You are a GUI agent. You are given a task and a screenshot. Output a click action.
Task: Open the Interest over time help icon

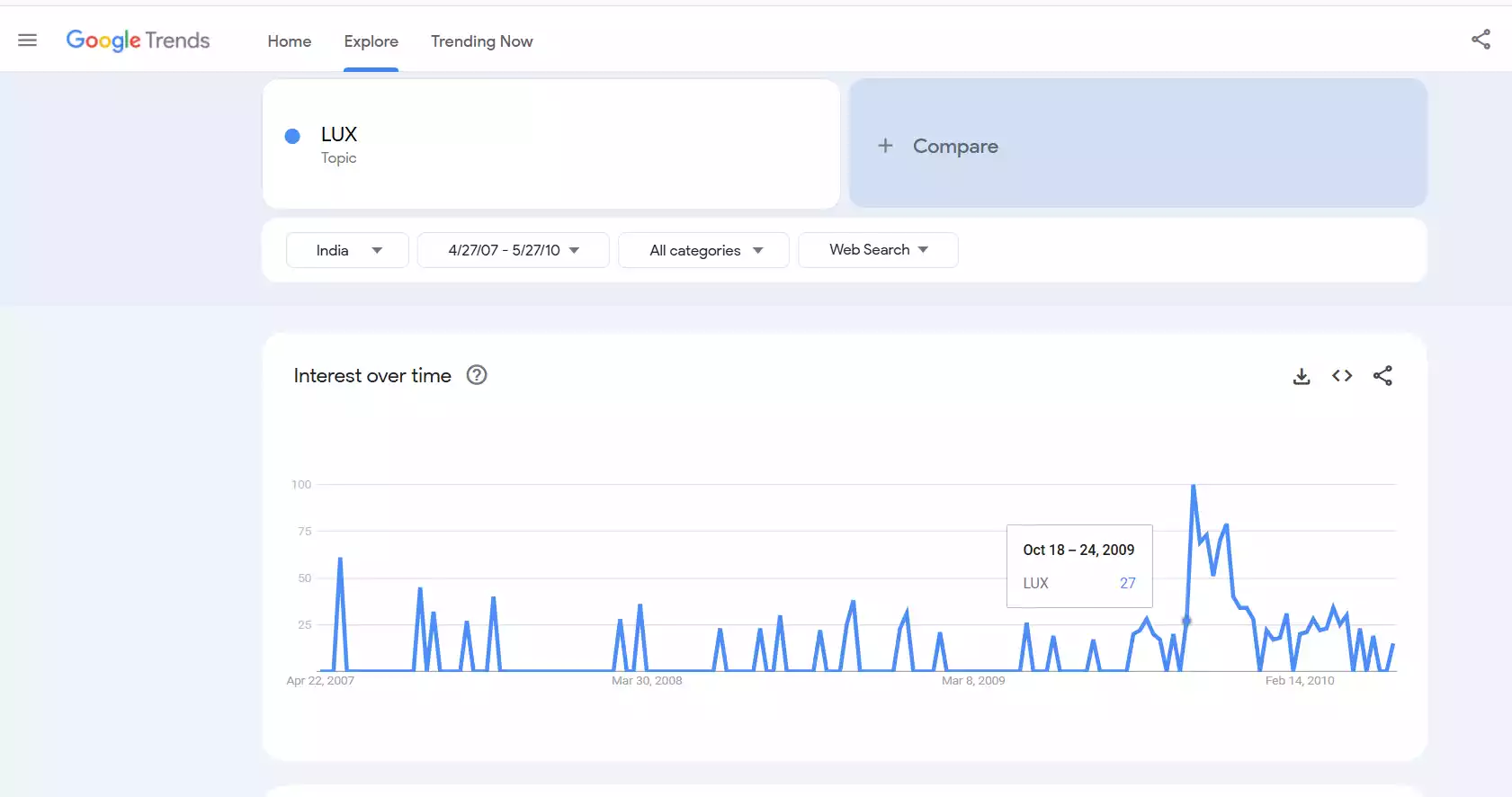[477, 375]
